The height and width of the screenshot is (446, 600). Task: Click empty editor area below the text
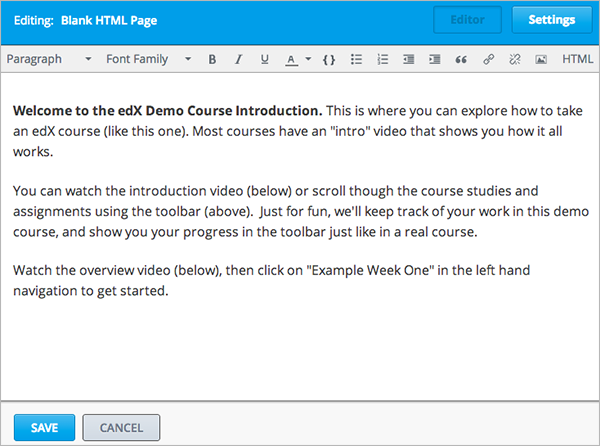(300, 352)
